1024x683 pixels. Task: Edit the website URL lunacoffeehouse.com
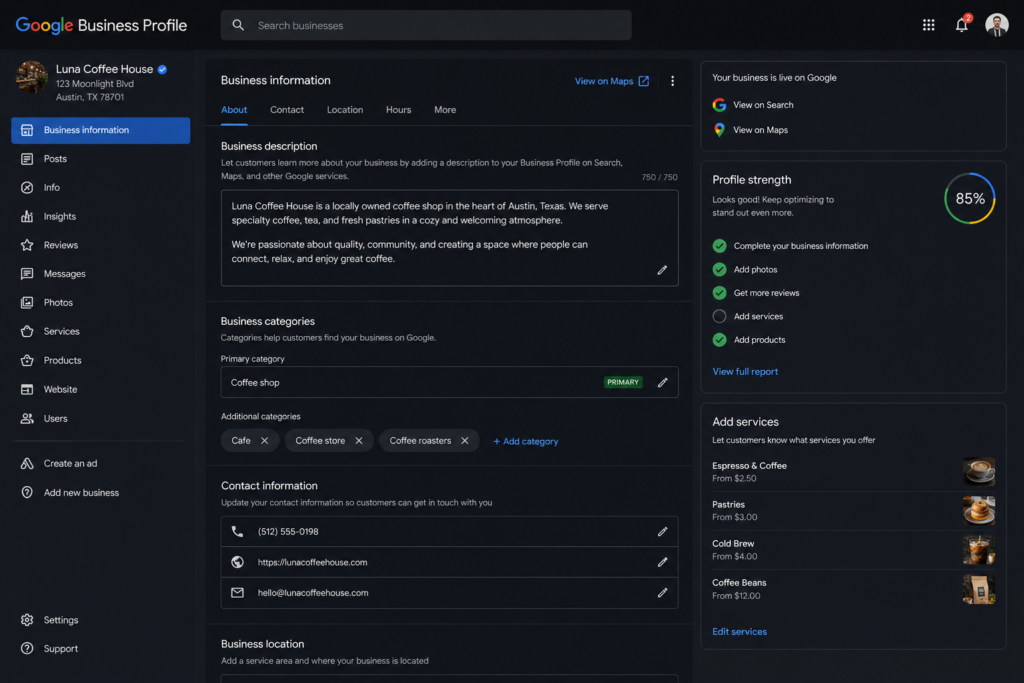point(662,562)
